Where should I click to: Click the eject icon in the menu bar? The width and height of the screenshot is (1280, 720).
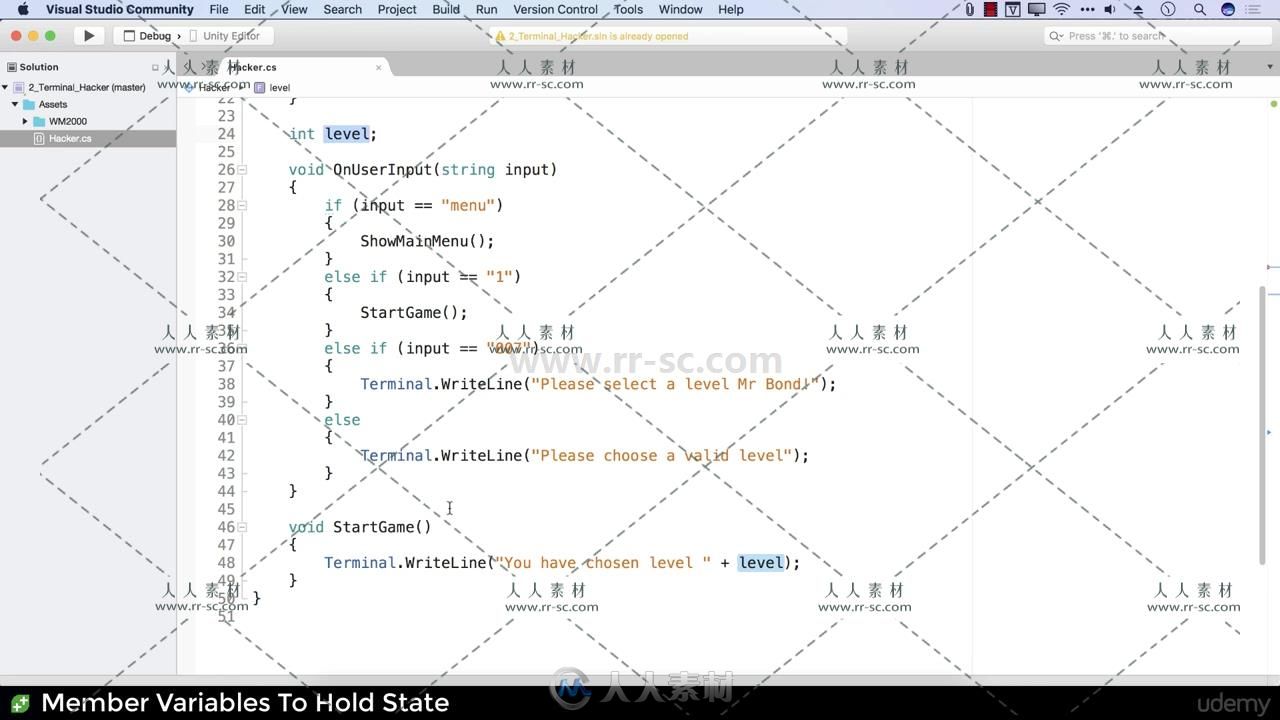point(1138,9)
